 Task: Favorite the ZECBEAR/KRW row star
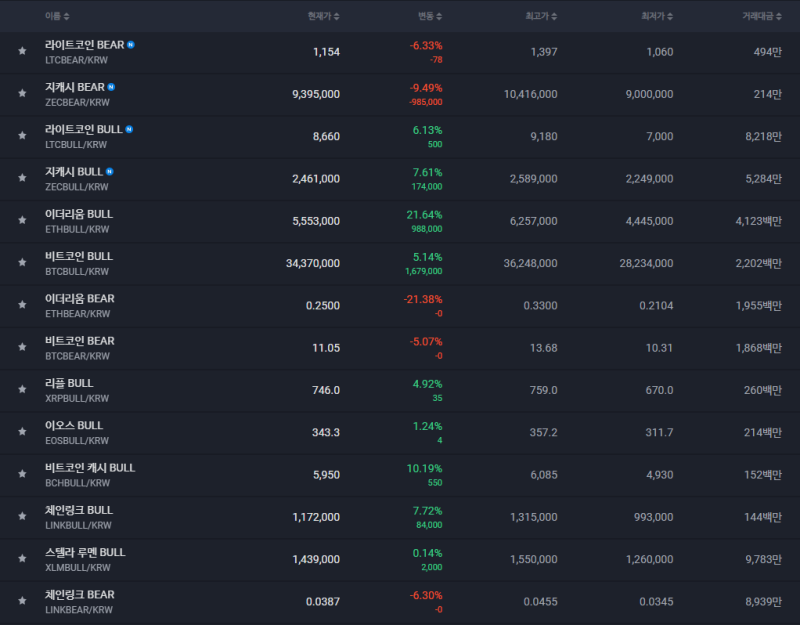22,93
